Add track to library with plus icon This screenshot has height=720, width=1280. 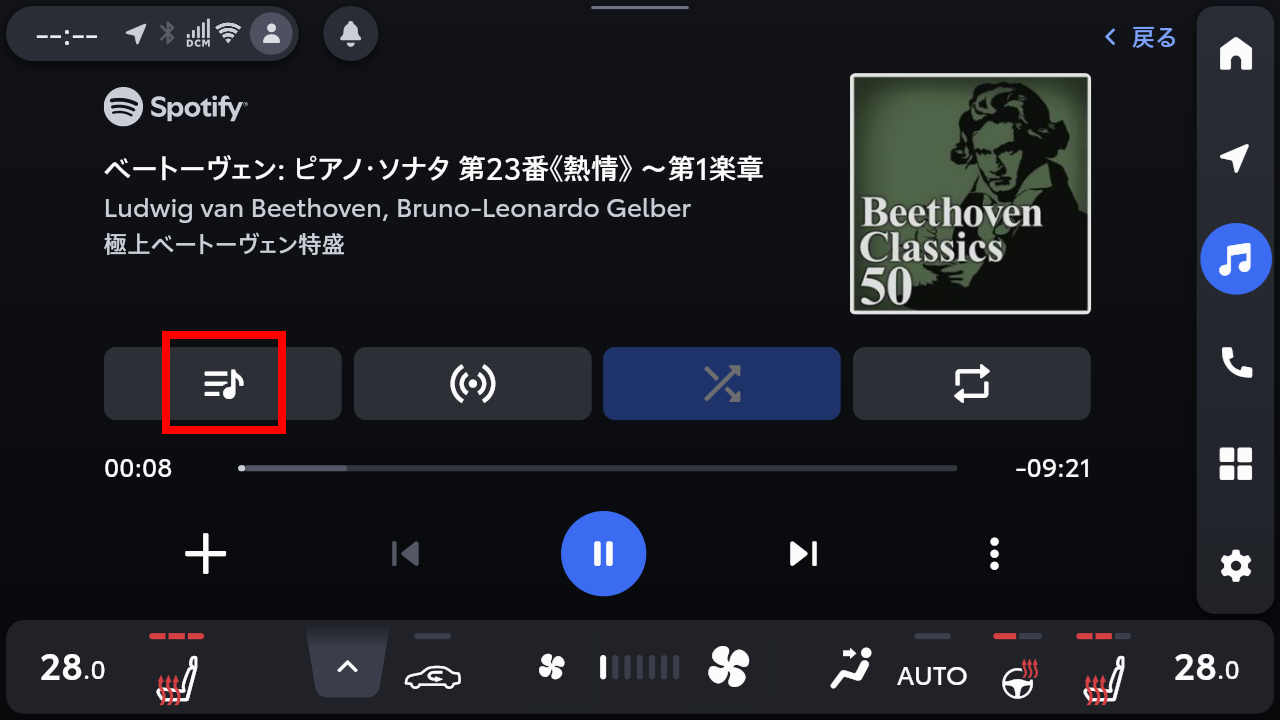(x=206, y=553)
